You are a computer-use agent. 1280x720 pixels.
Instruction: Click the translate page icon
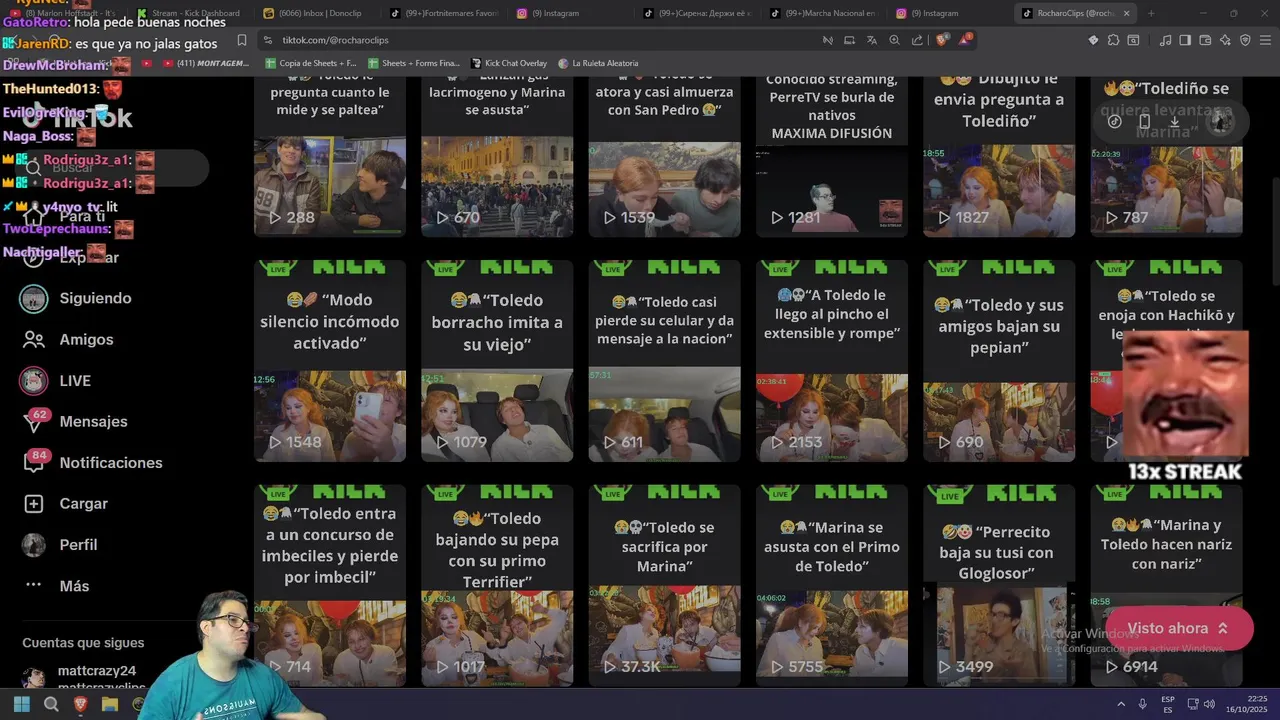point(871,40)
